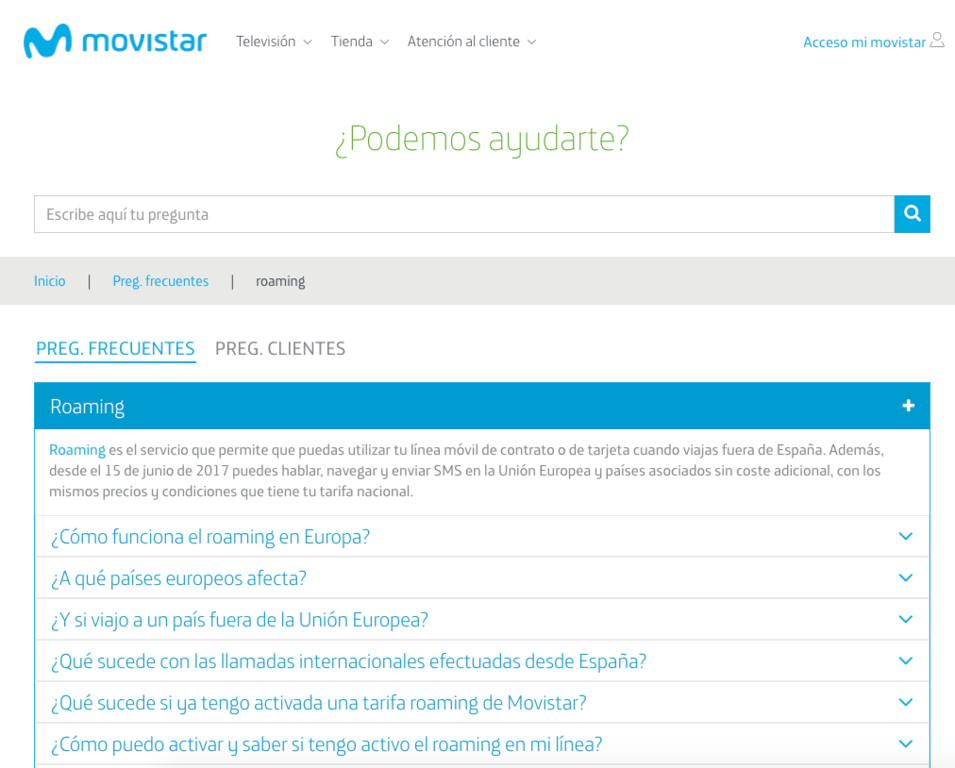
Task: Open the Televisión dropdown menu
Action: (x=274, y=42)
